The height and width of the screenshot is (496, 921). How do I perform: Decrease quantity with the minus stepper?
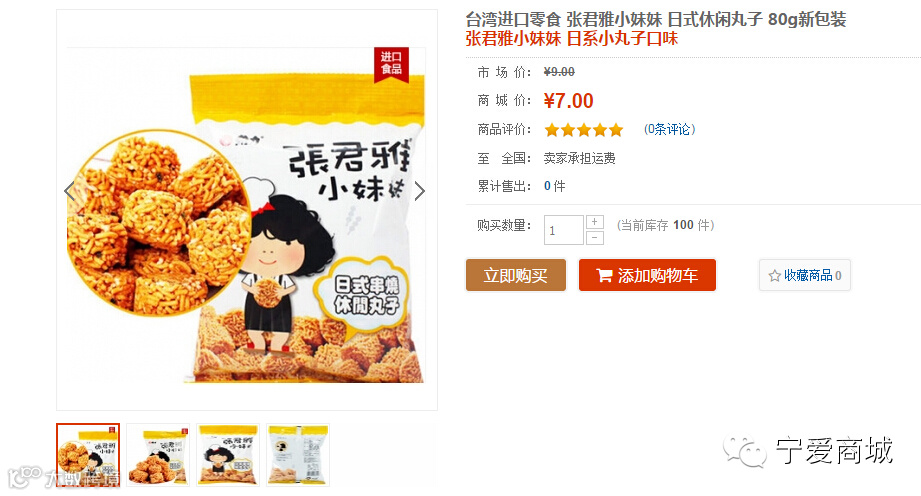tap(594, 237)
